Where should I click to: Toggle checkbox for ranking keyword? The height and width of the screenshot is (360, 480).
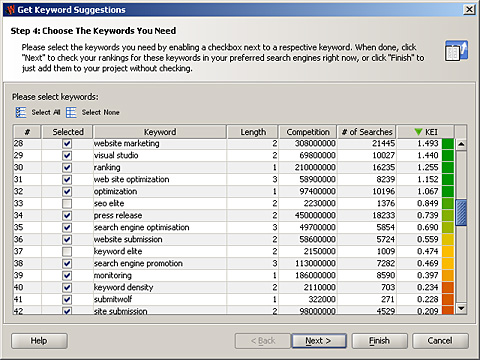point(67,168)
